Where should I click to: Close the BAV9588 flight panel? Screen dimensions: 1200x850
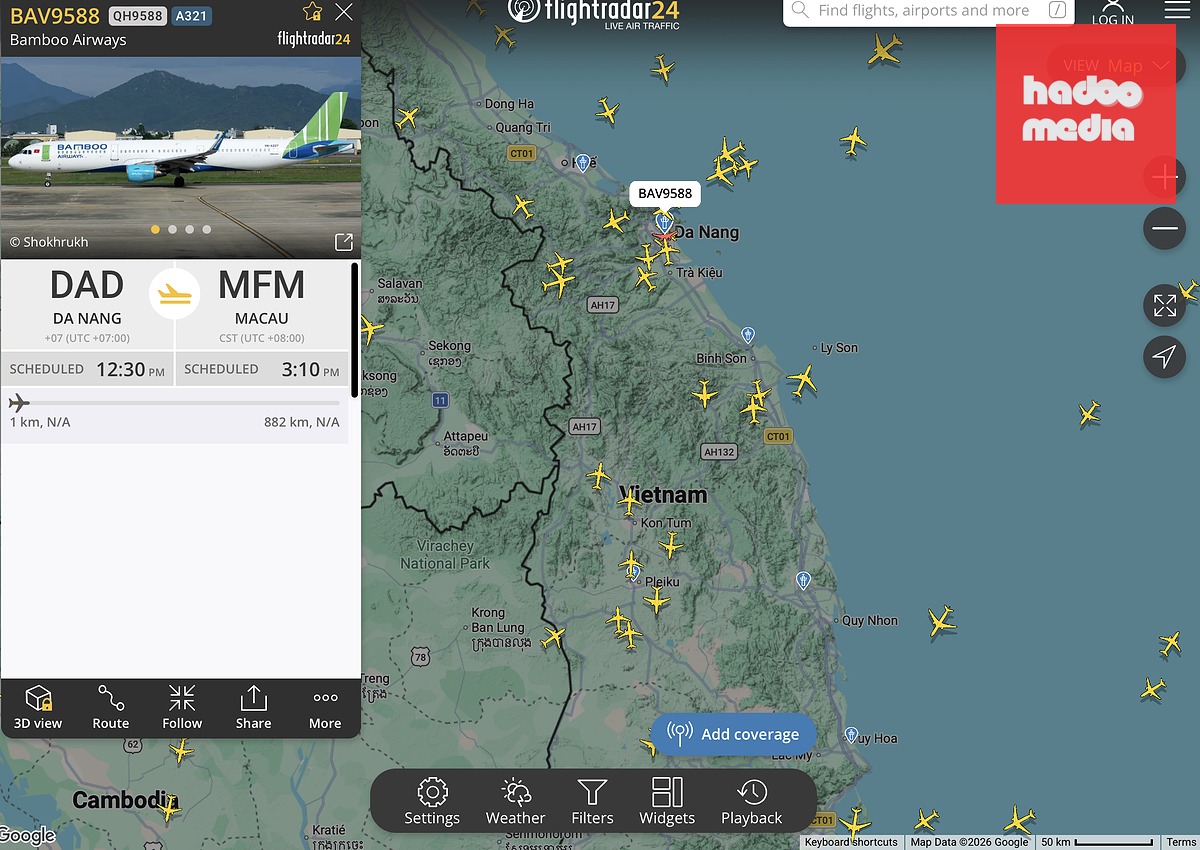click(x=343, y=12)
